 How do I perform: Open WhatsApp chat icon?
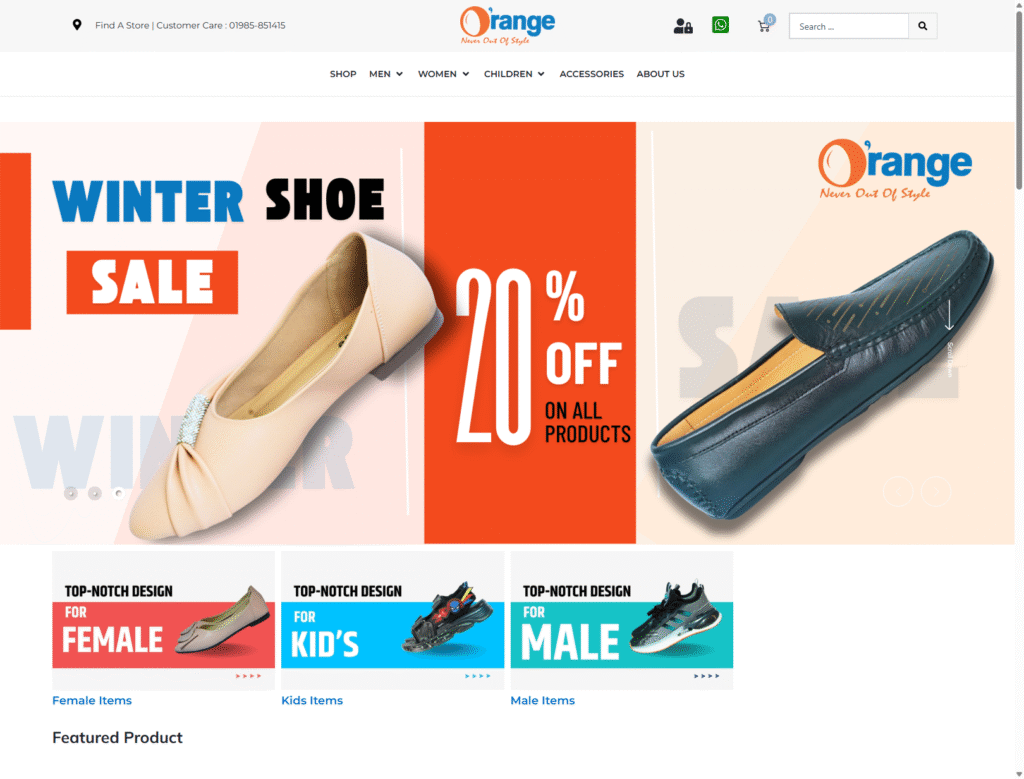point(720,25)
